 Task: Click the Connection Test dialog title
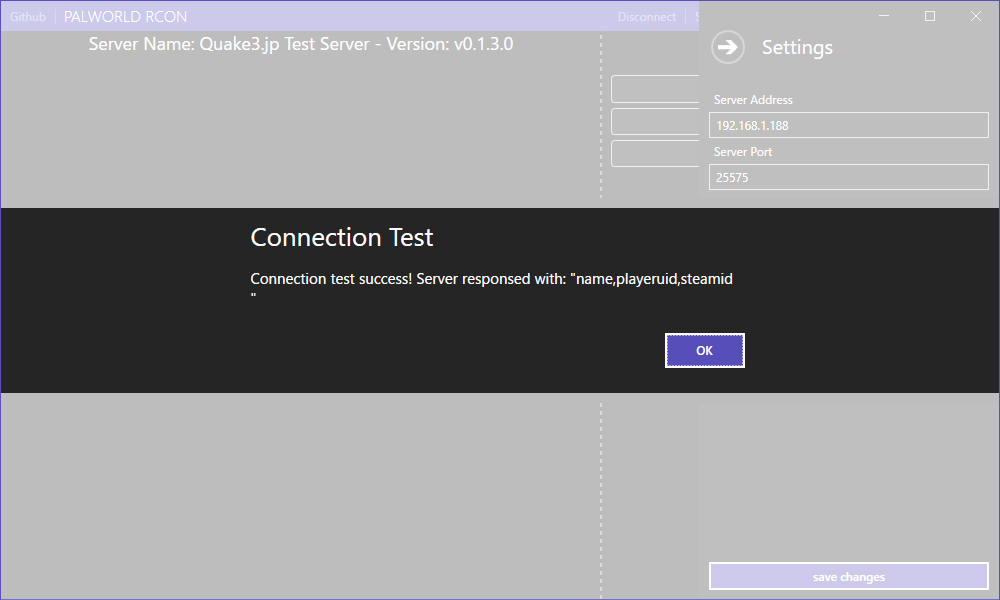click(342, 237)
